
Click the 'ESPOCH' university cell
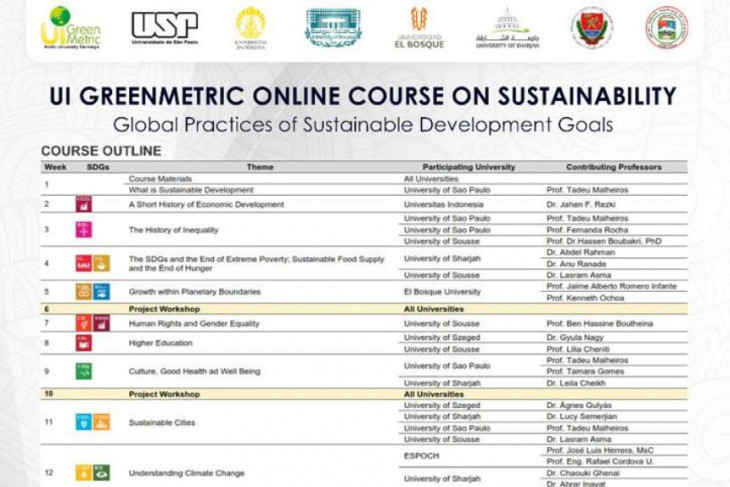(421, 456)
